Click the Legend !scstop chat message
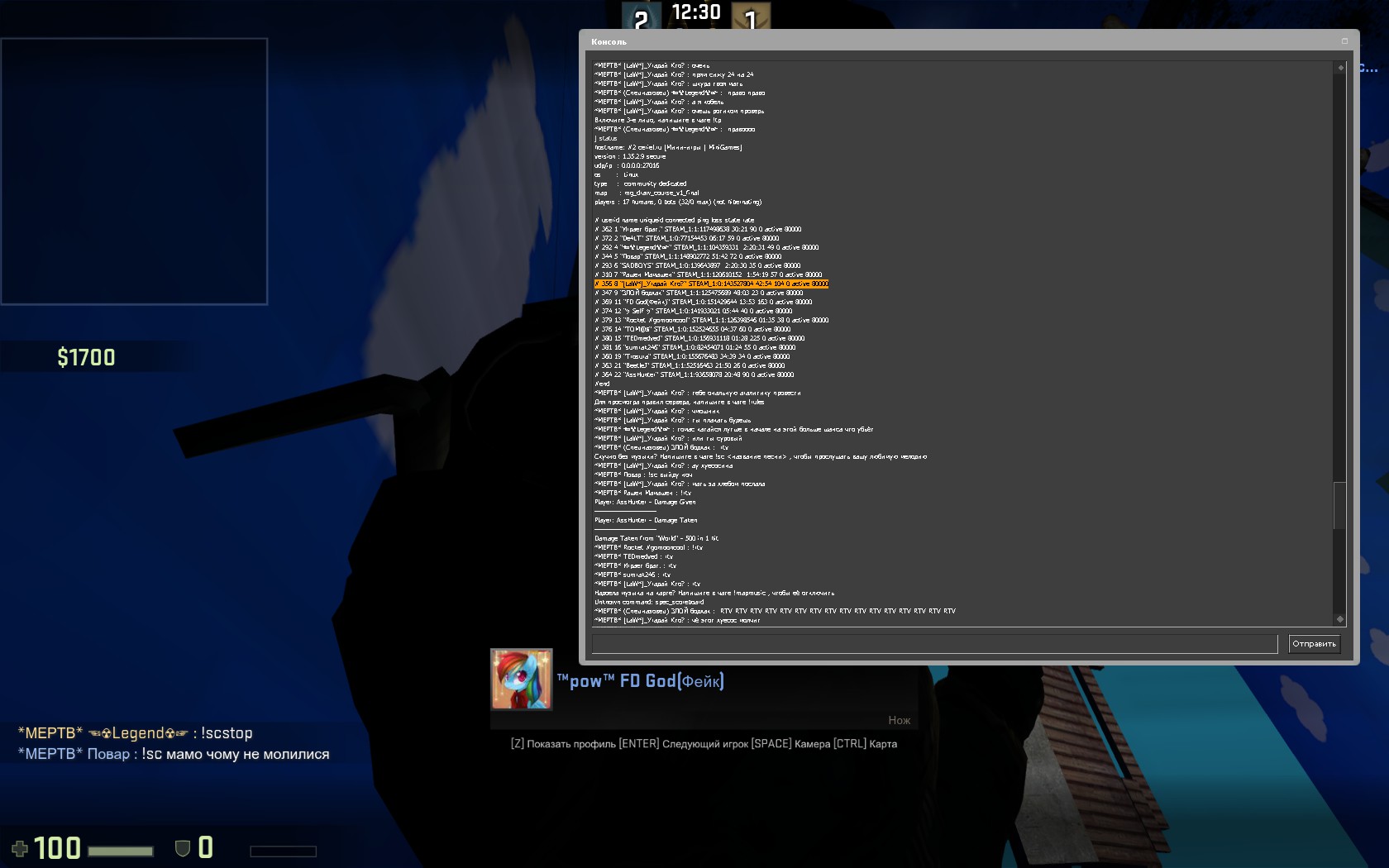 (136, 733)
